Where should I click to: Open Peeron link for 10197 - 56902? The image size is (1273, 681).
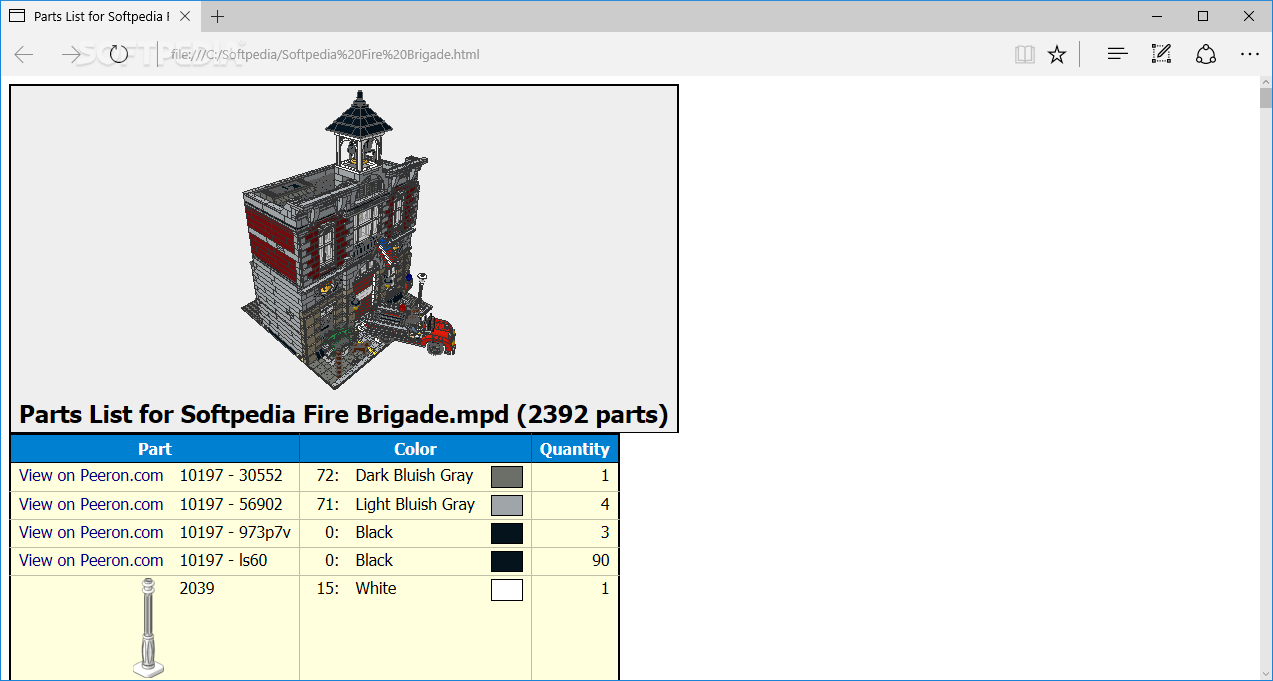(91, 504)
